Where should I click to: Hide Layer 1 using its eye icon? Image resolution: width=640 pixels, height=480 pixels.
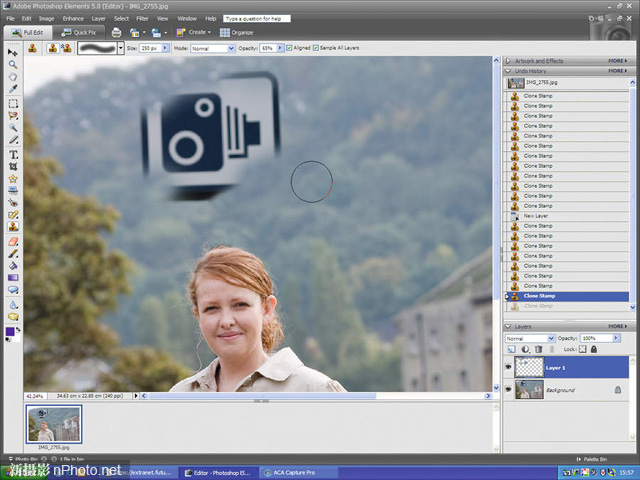pyautogui.click(x=509, y=367)
